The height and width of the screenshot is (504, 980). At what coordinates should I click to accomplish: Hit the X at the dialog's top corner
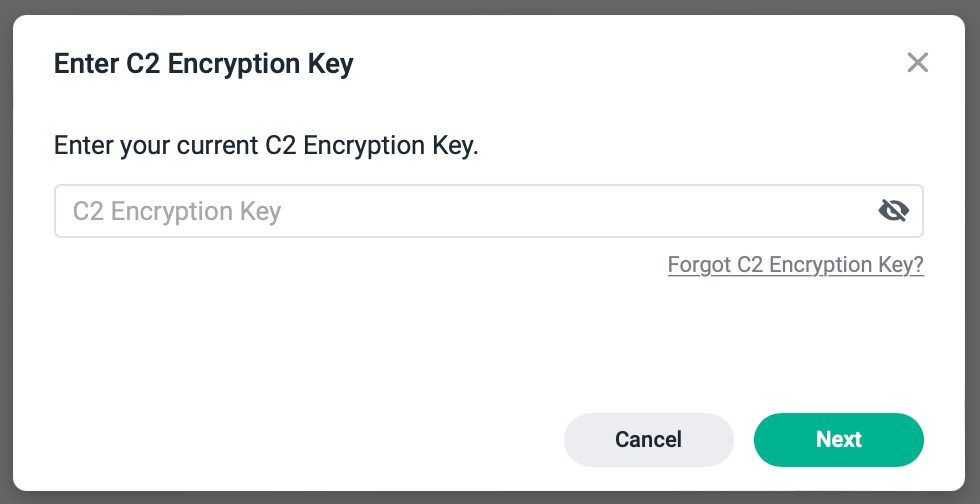[x=918, y=63]
